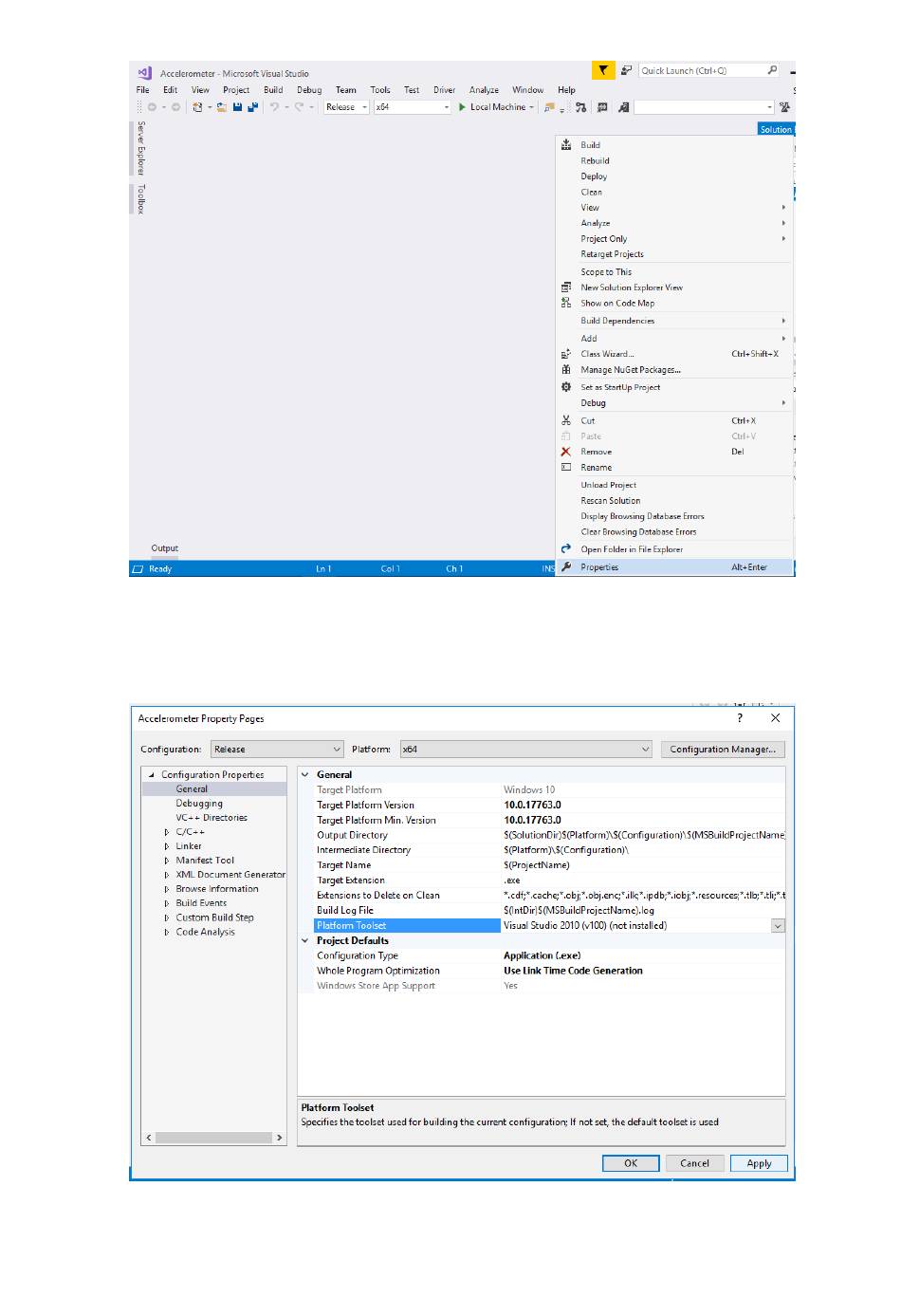Screen dimensions: 901x1316
Task: Select the Manifest Tool tree item
Action: tap(205, 861)
